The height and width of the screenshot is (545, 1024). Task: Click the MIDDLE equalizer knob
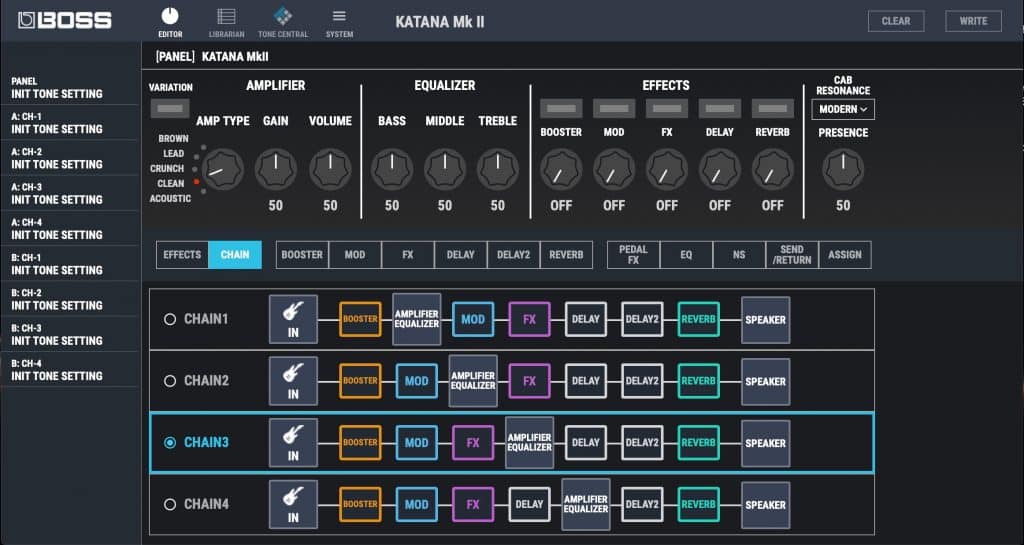[x=445, y=169]
